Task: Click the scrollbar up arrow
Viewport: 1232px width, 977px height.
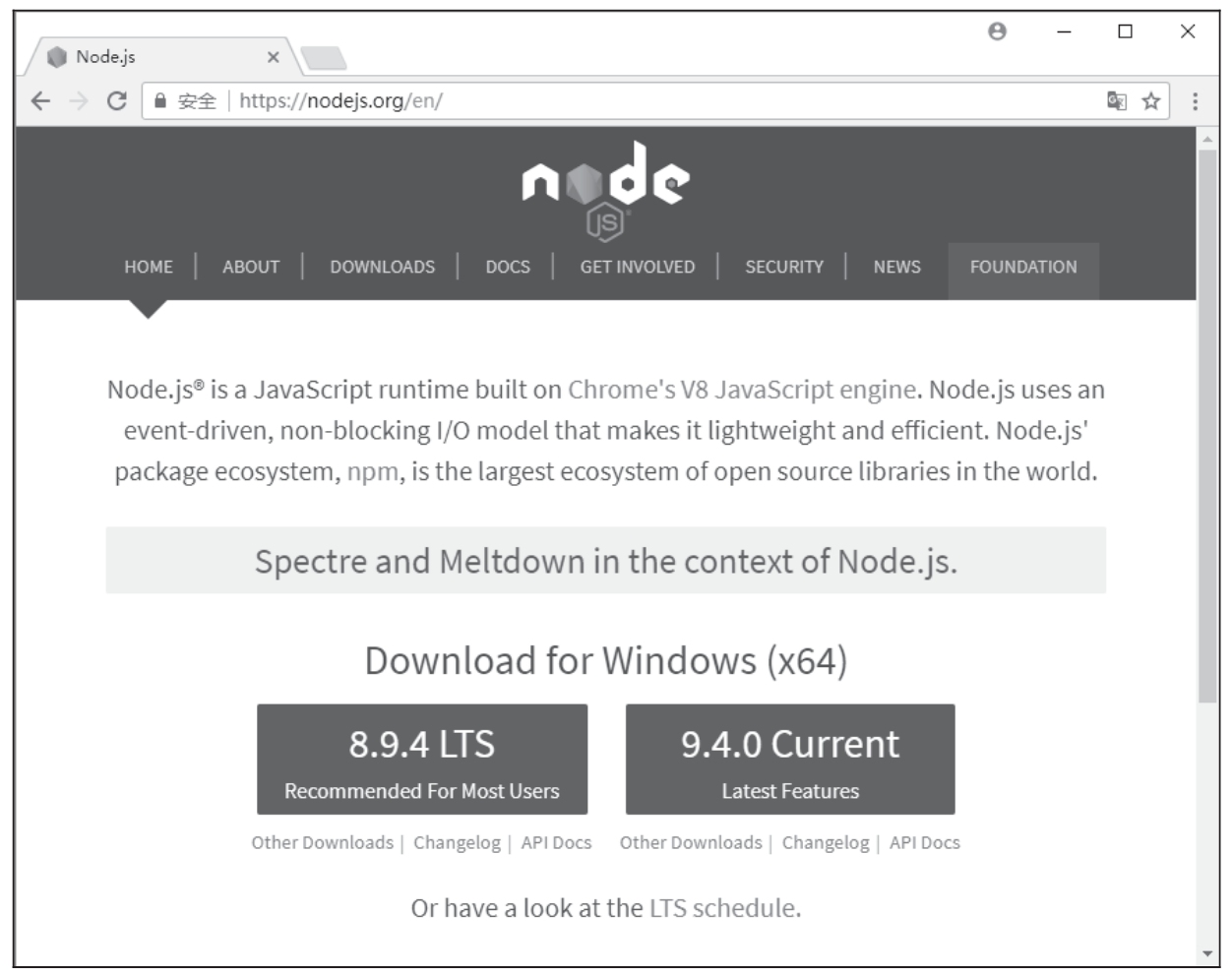Action: 1207,139
